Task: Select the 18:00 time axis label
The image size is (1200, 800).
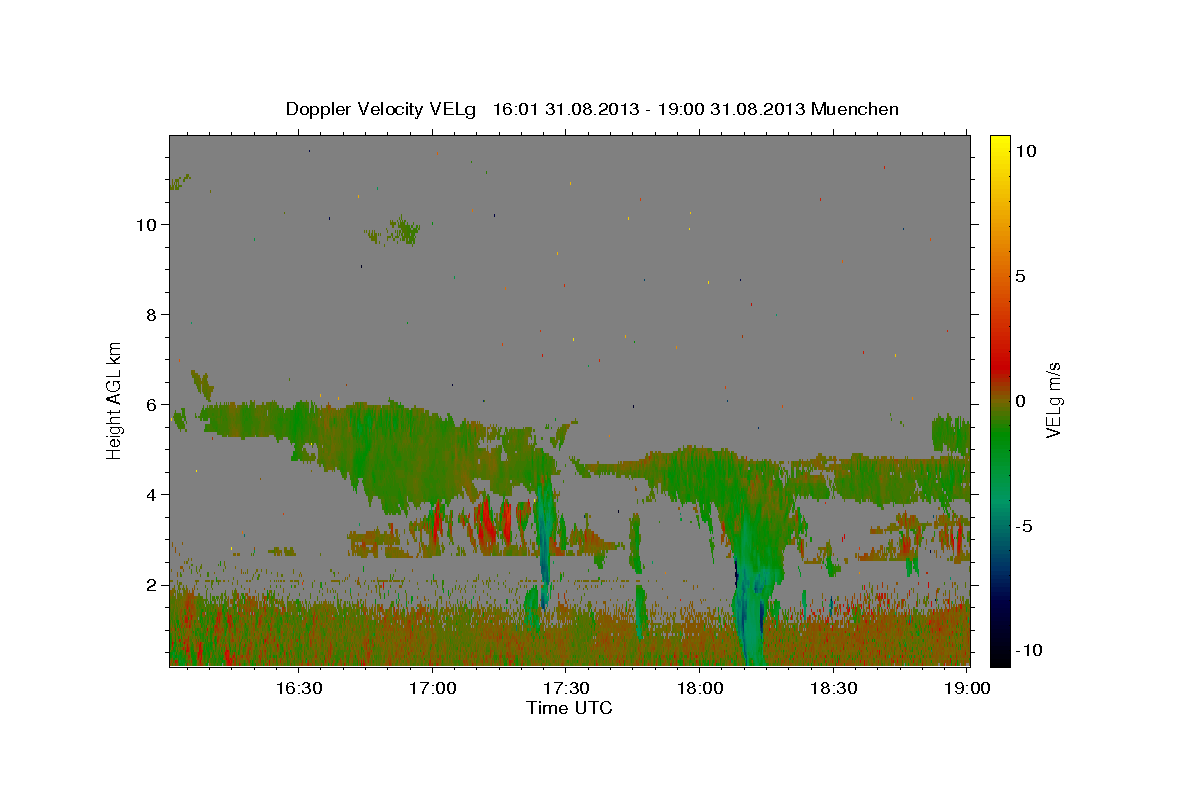Action: [x=700, y=688]
